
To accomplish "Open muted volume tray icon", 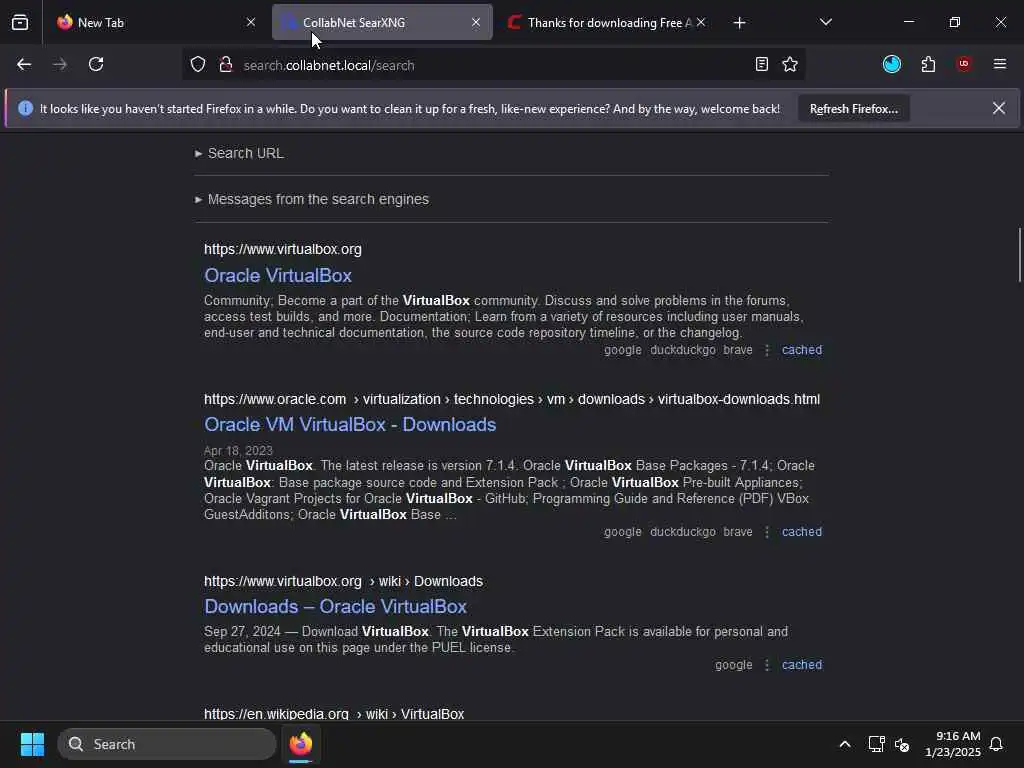I will 902,744.
